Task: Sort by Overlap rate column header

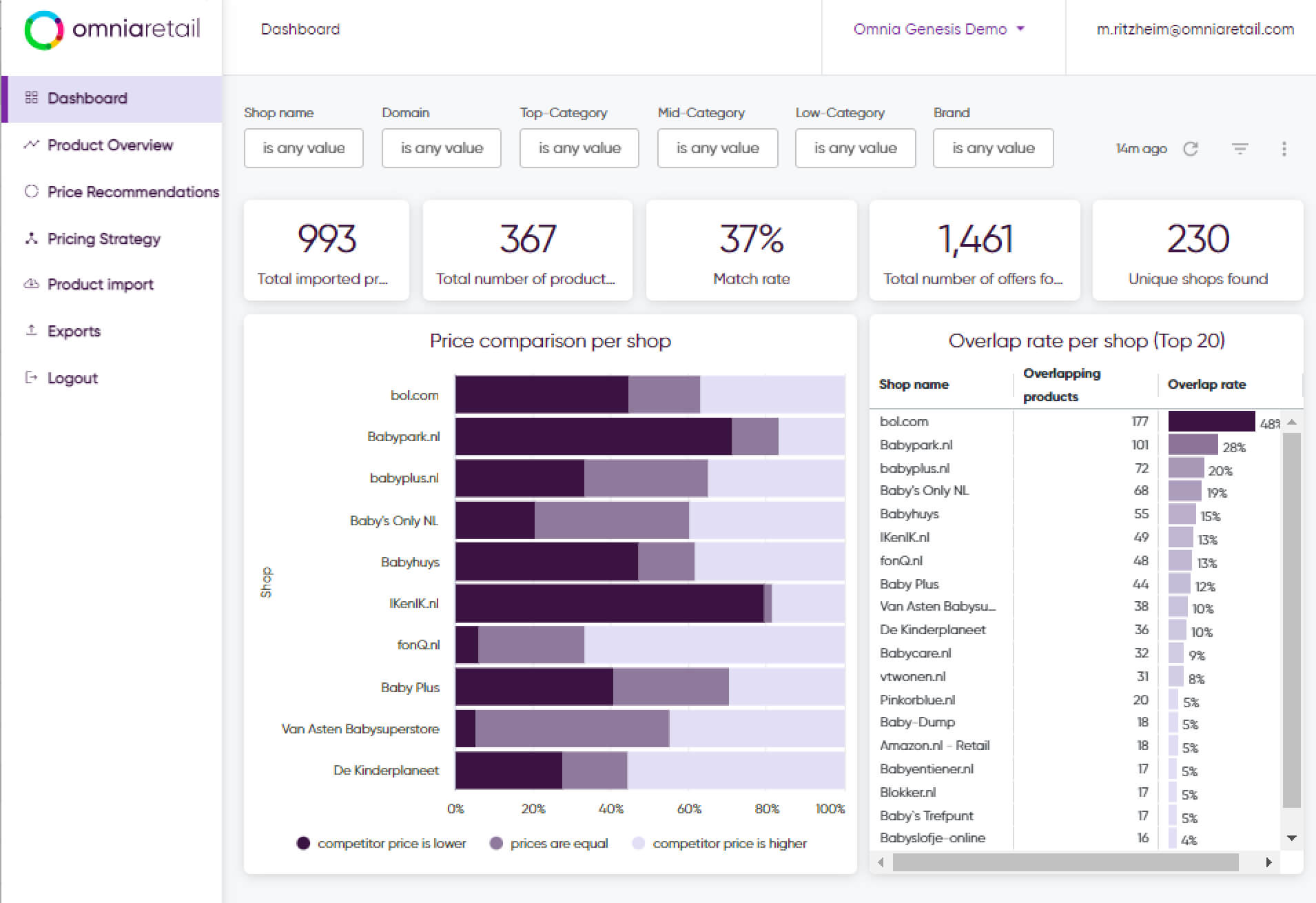Action: click(x=1206, y=385)
